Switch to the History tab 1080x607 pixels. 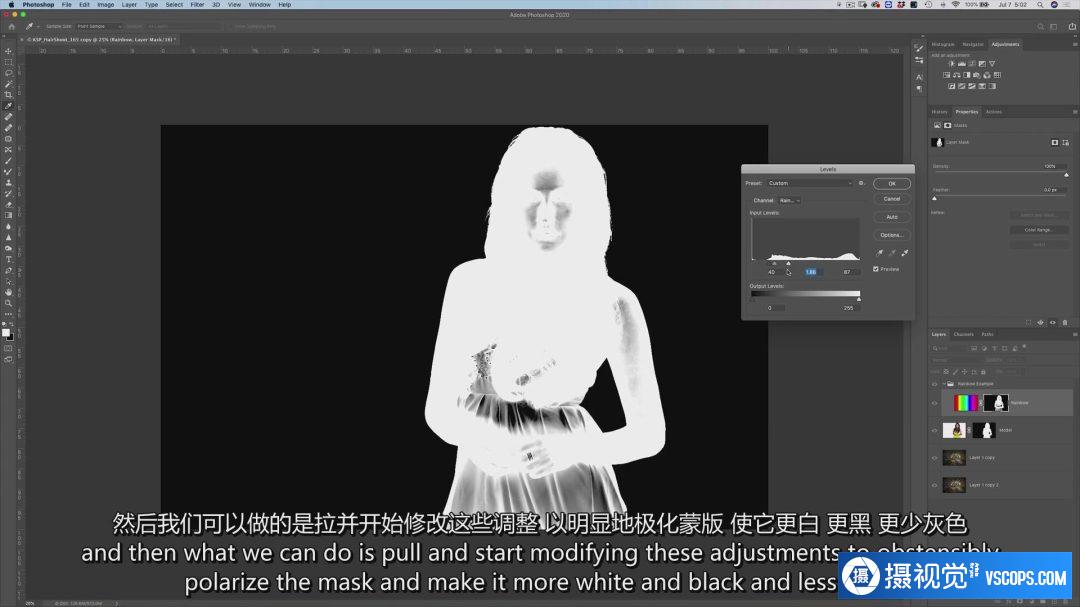939,112
